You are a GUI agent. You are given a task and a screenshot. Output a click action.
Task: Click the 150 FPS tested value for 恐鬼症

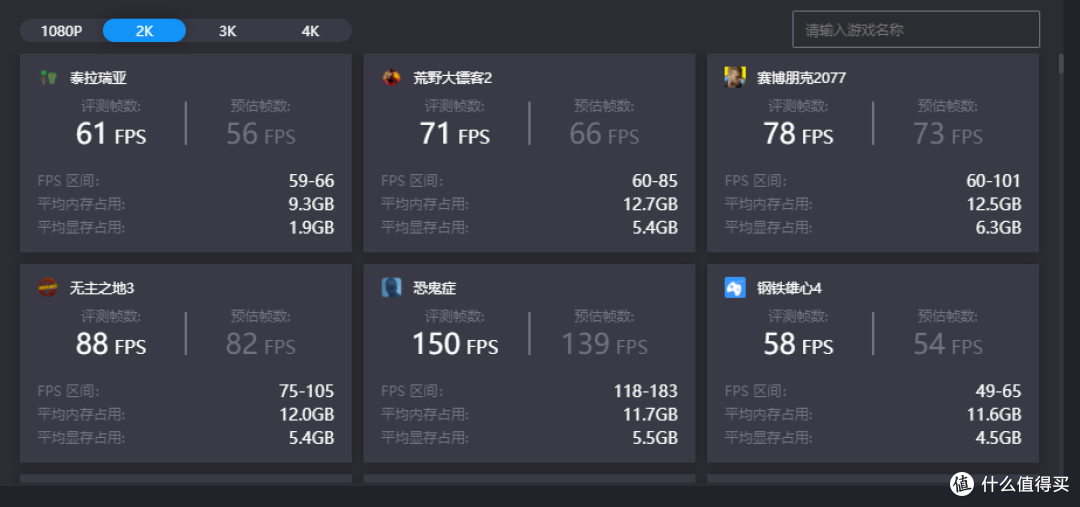click(455, 344)
